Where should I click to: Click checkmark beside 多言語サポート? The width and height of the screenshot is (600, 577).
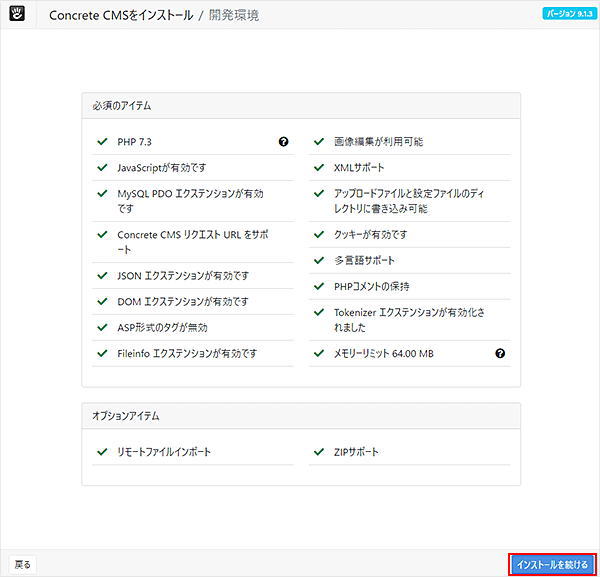319,260
